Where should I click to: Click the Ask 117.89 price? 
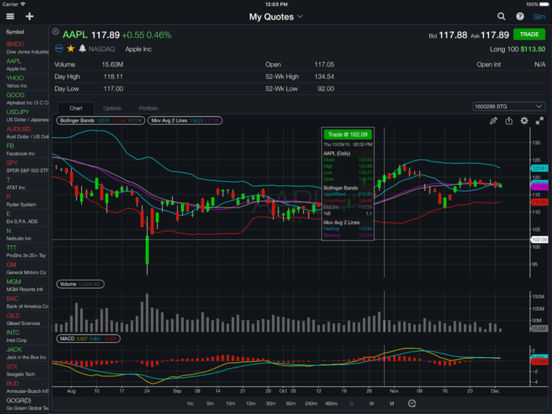(x=495, y=35)
